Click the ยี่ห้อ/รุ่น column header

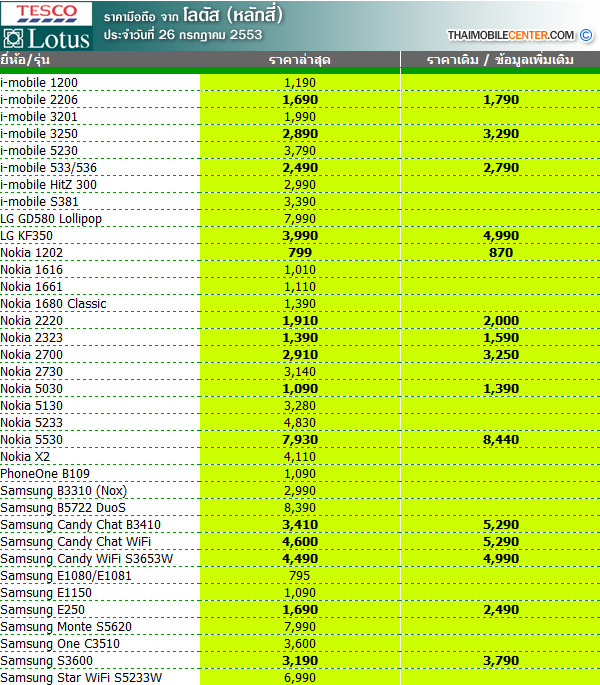[25, 60]
